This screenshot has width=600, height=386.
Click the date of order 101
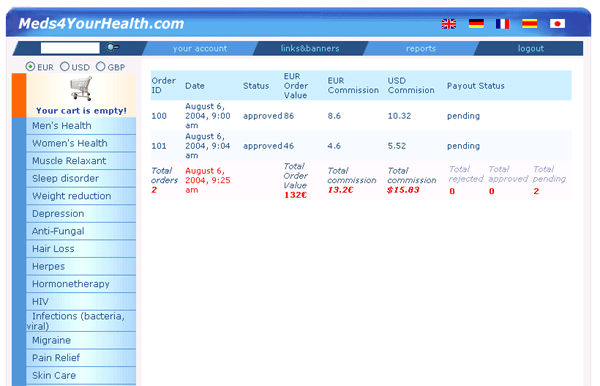pyautogui.click(x=208, y=146)
